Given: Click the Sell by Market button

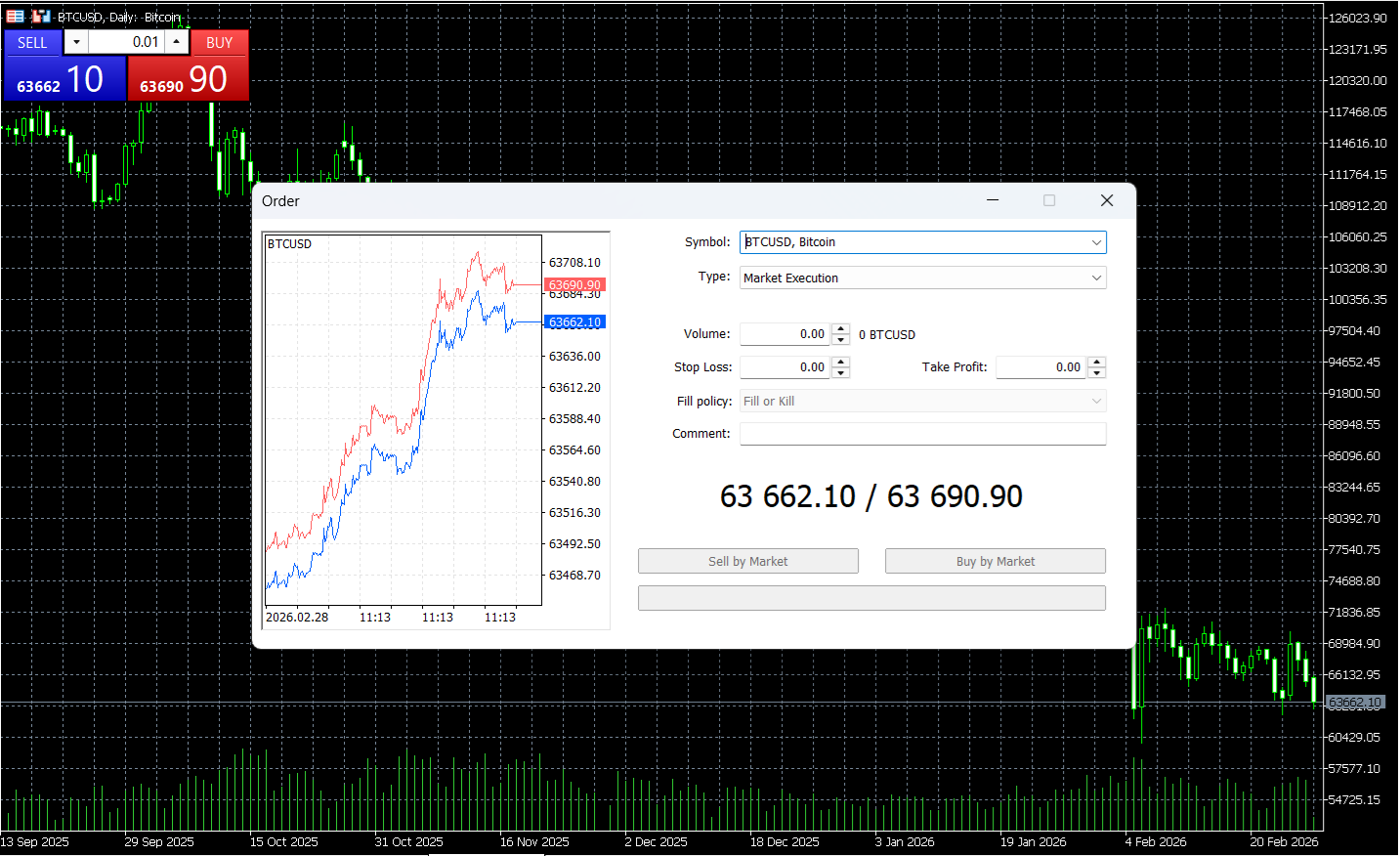Looking at the screenshot, I should [x=748, y=561].
